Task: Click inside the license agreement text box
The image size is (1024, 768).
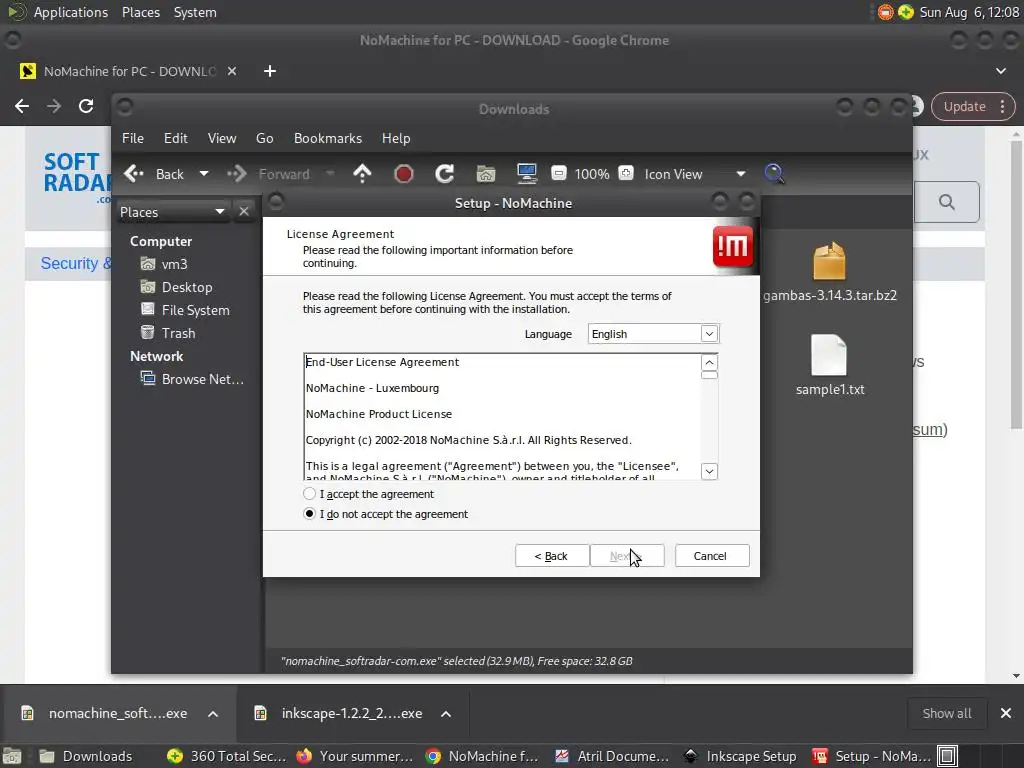Action: pos(502,417)
